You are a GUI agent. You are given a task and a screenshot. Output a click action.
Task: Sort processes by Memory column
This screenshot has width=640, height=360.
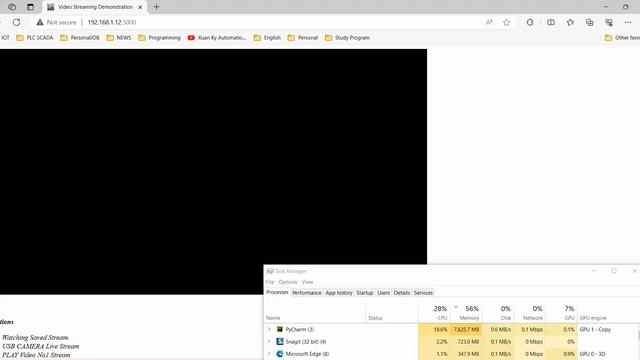point(466,313)
